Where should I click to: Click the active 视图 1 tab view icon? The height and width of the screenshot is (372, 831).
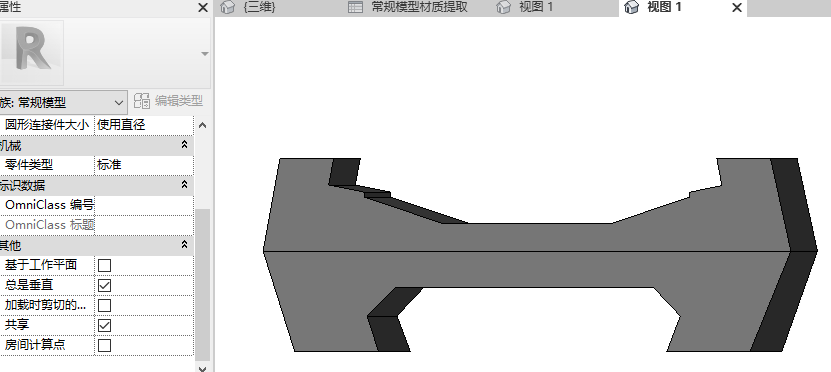(x=631, y=7)
